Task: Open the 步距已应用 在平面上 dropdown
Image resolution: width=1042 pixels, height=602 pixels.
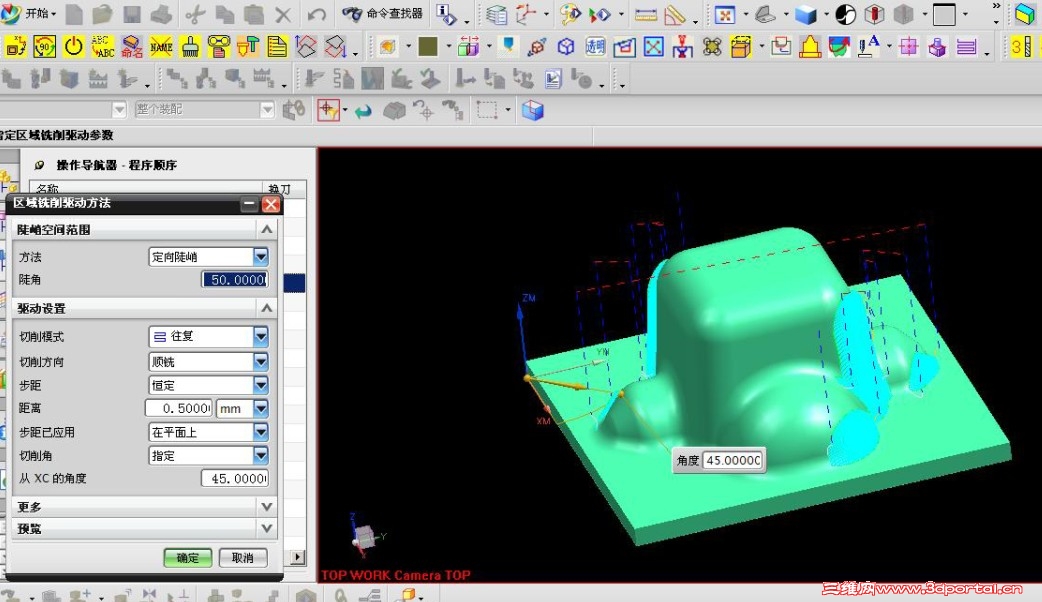Action: (x=260, y=433)
